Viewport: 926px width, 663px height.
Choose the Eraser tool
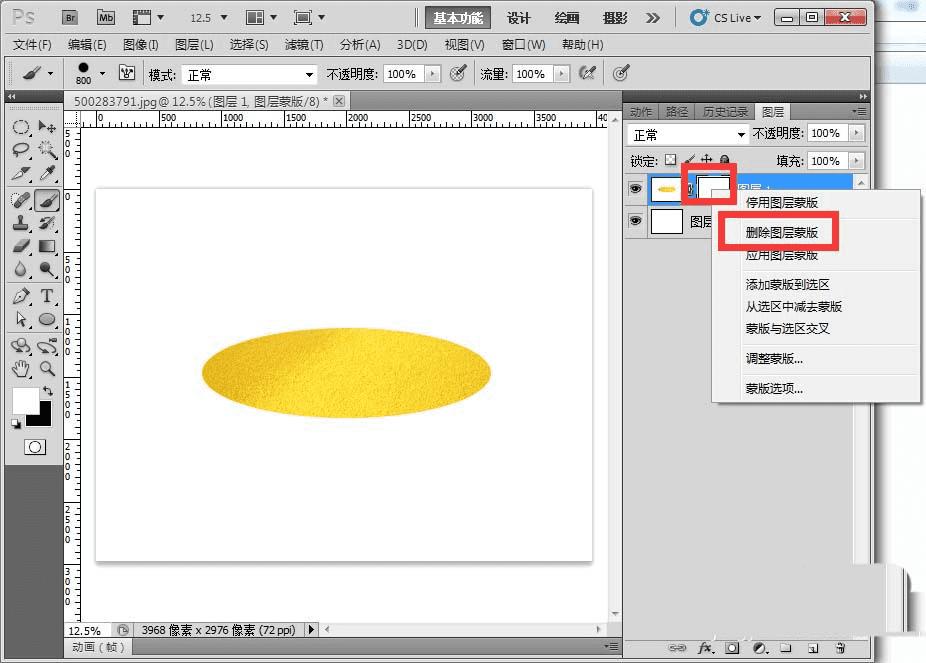pyautogui.click(x=21, y=246)
